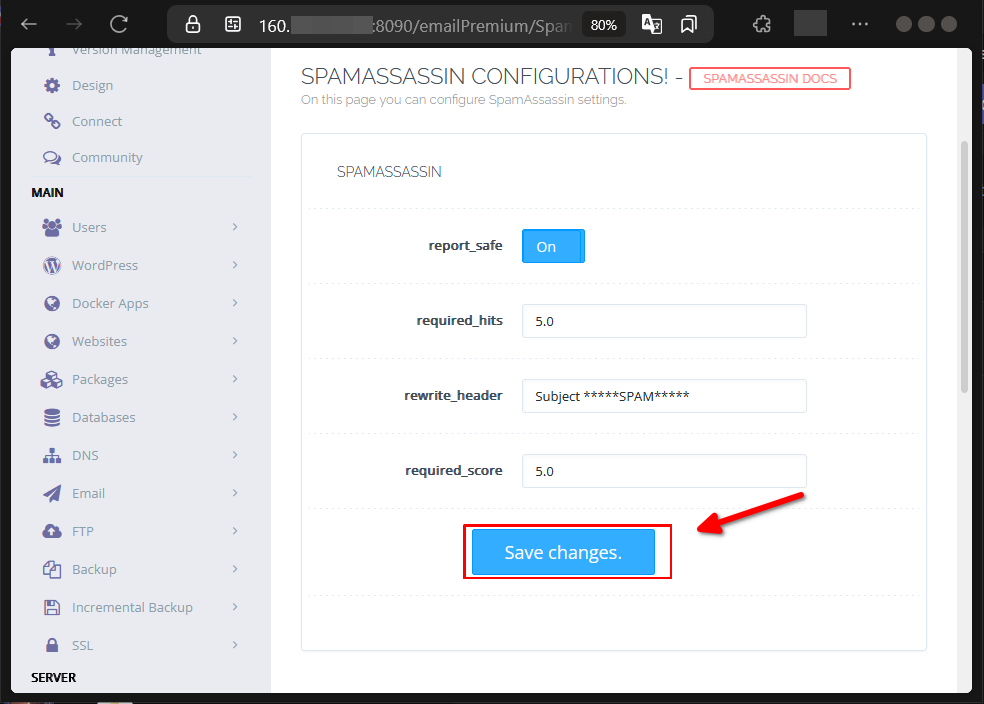Screen dimensions: 984x704
Task: Click the rewrite_header input field
Action: (664, 396)
